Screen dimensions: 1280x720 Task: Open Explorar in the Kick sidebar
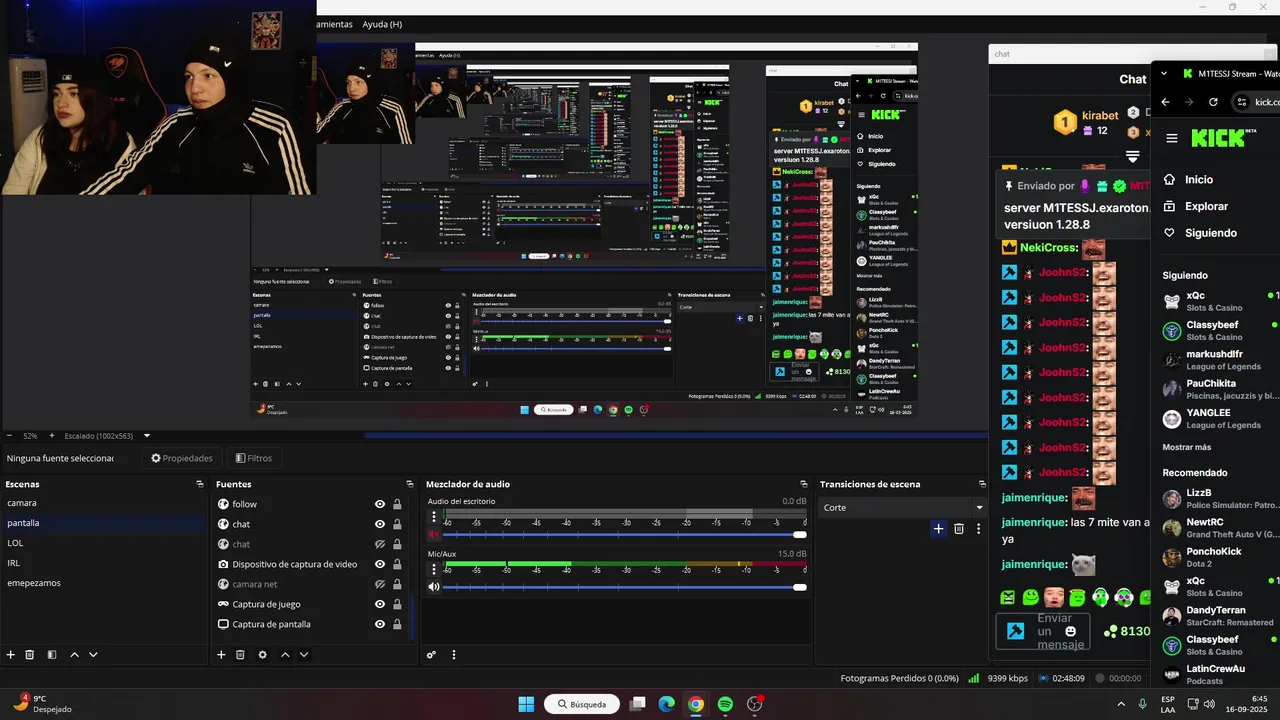(1206, 206)
